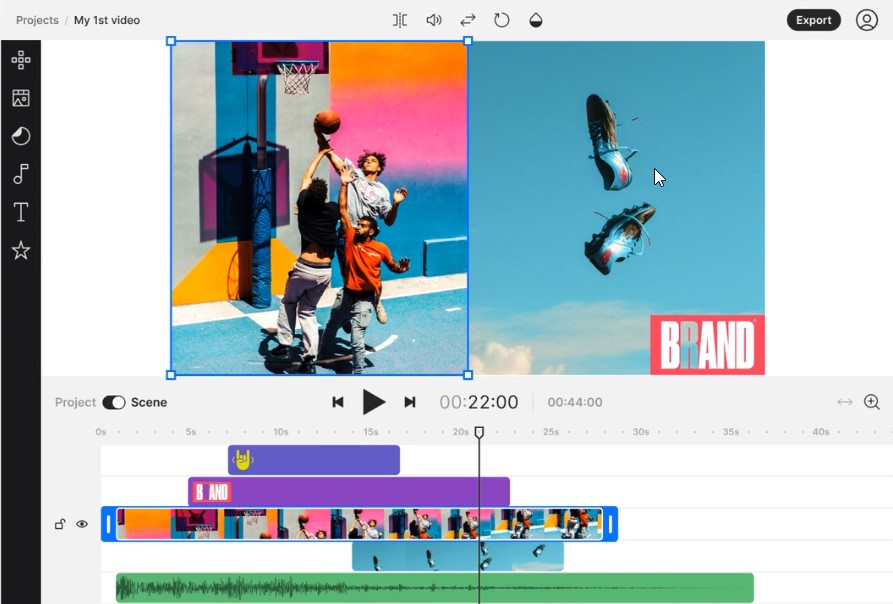Viewport: 893px width, 604px height.
Task: Click the rotate icon in top toolbar
Action: coord(502,20)
